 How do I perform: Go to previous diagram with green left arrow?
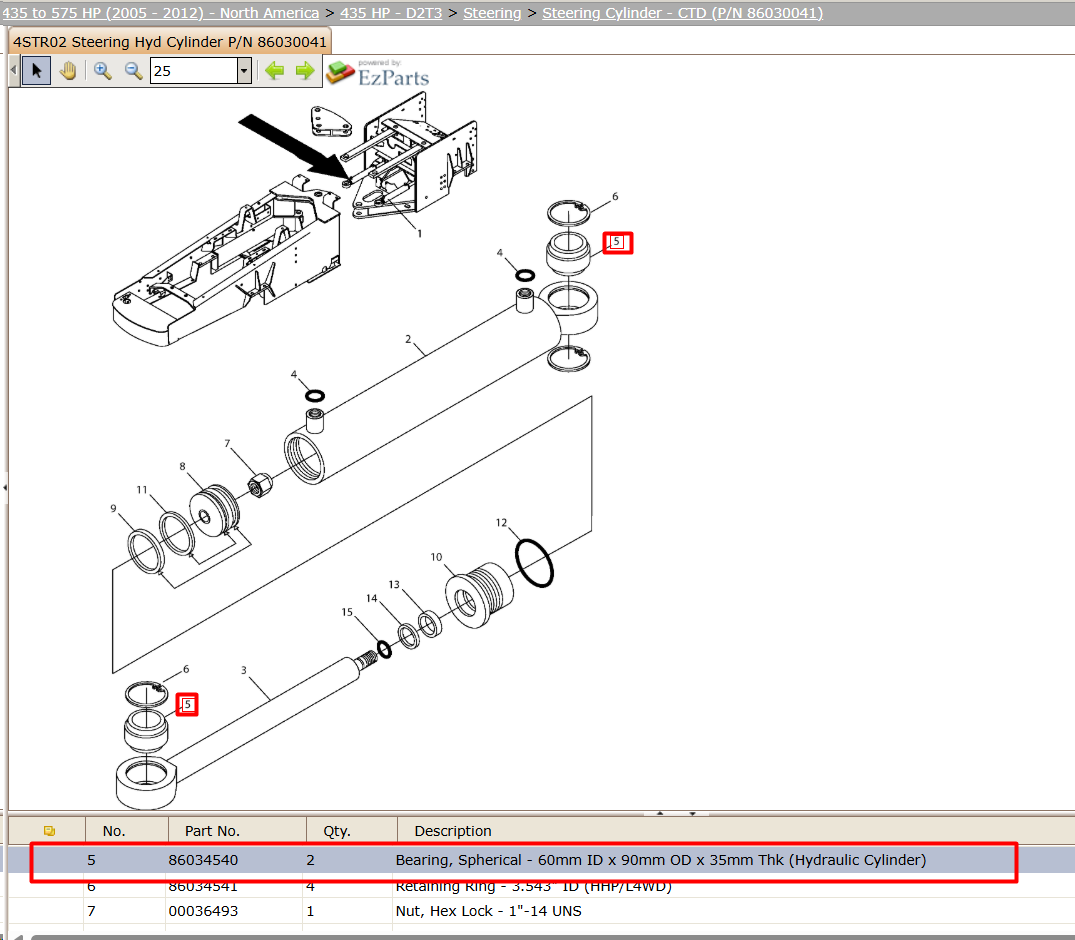pyautogui.click(x=275, y=71)
